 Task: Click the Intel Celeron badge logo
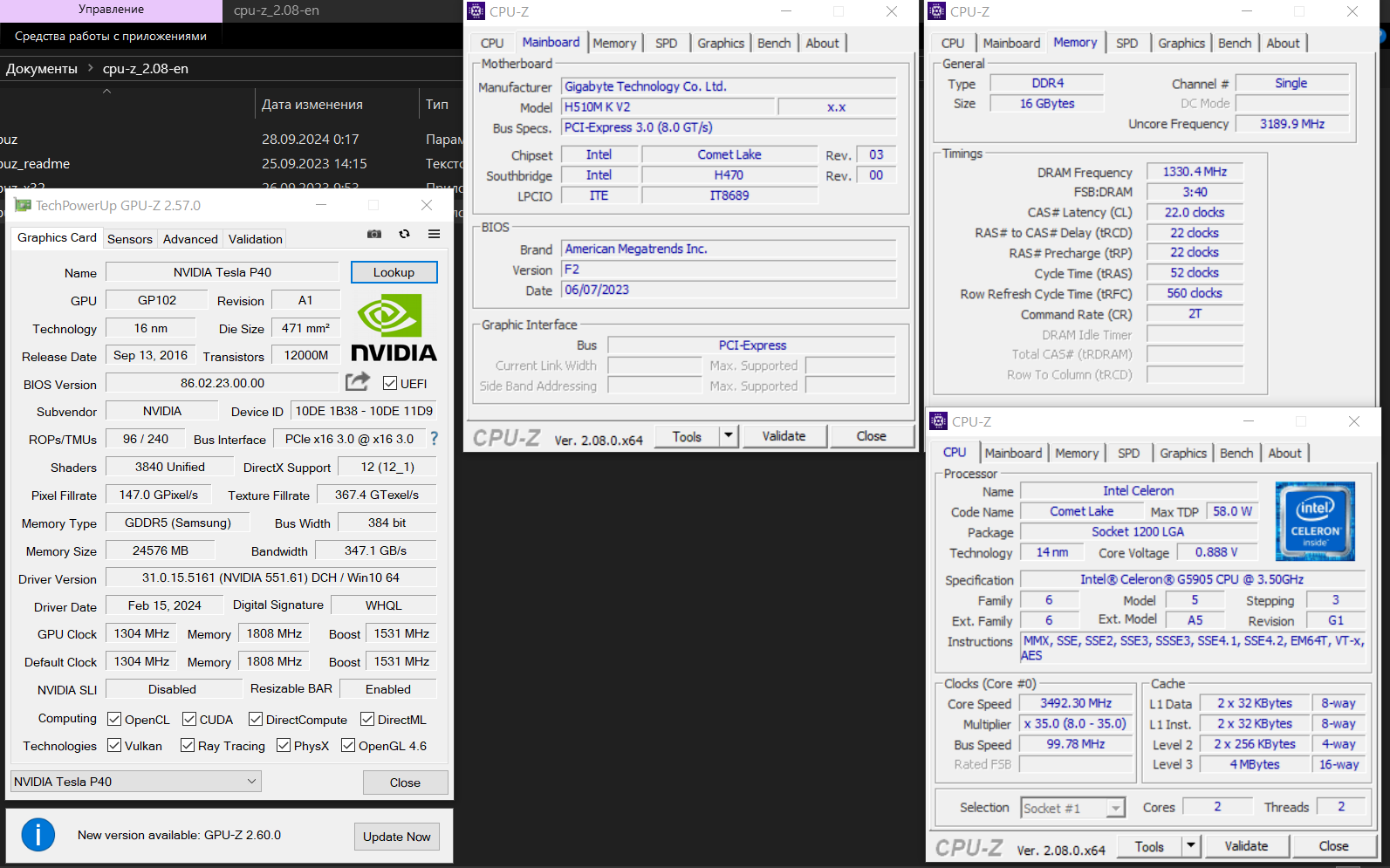1314,521
